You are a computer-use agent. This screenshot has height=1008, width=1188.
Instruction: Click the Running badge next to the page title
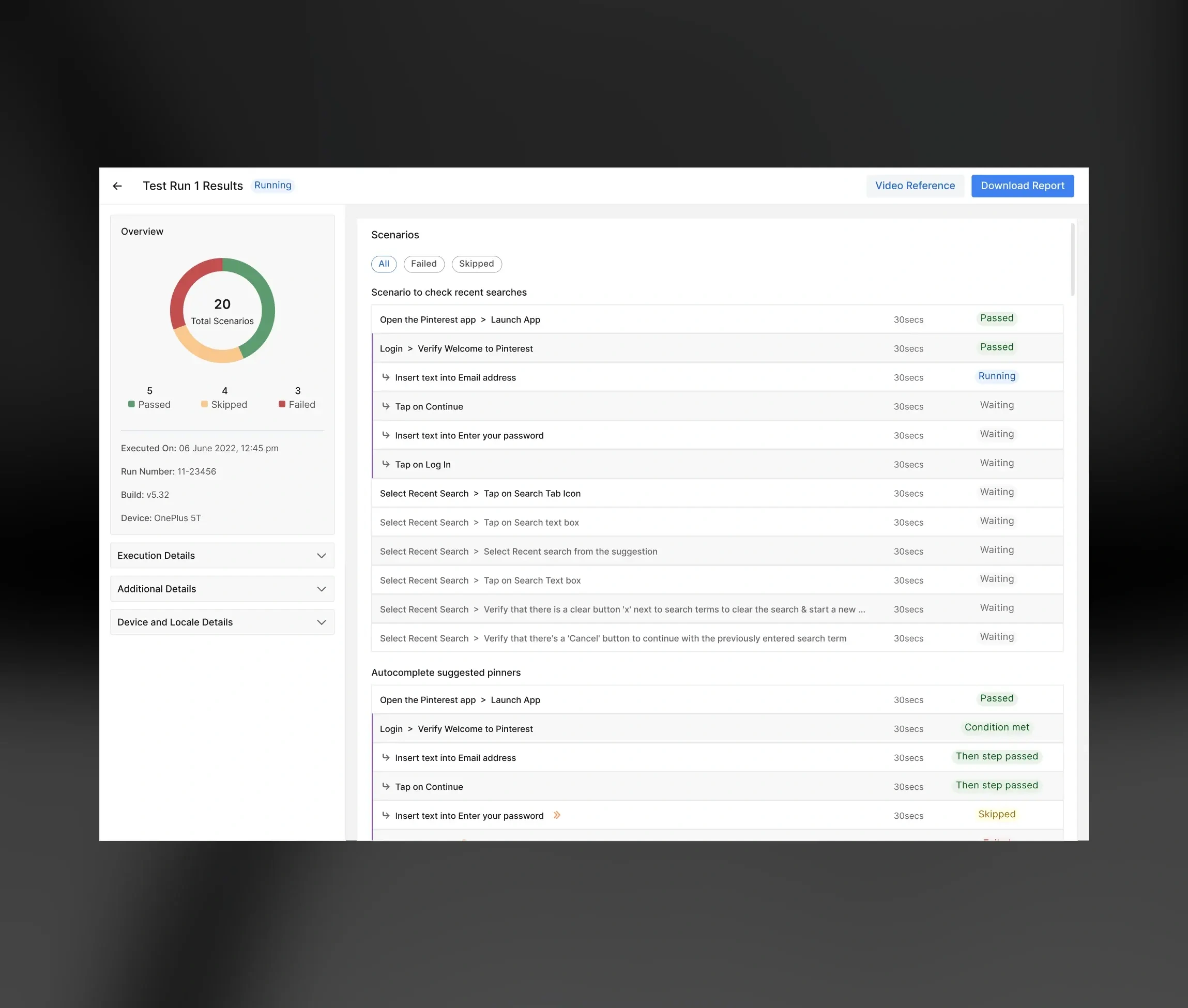pyautogui.click(x=272, y=185)
